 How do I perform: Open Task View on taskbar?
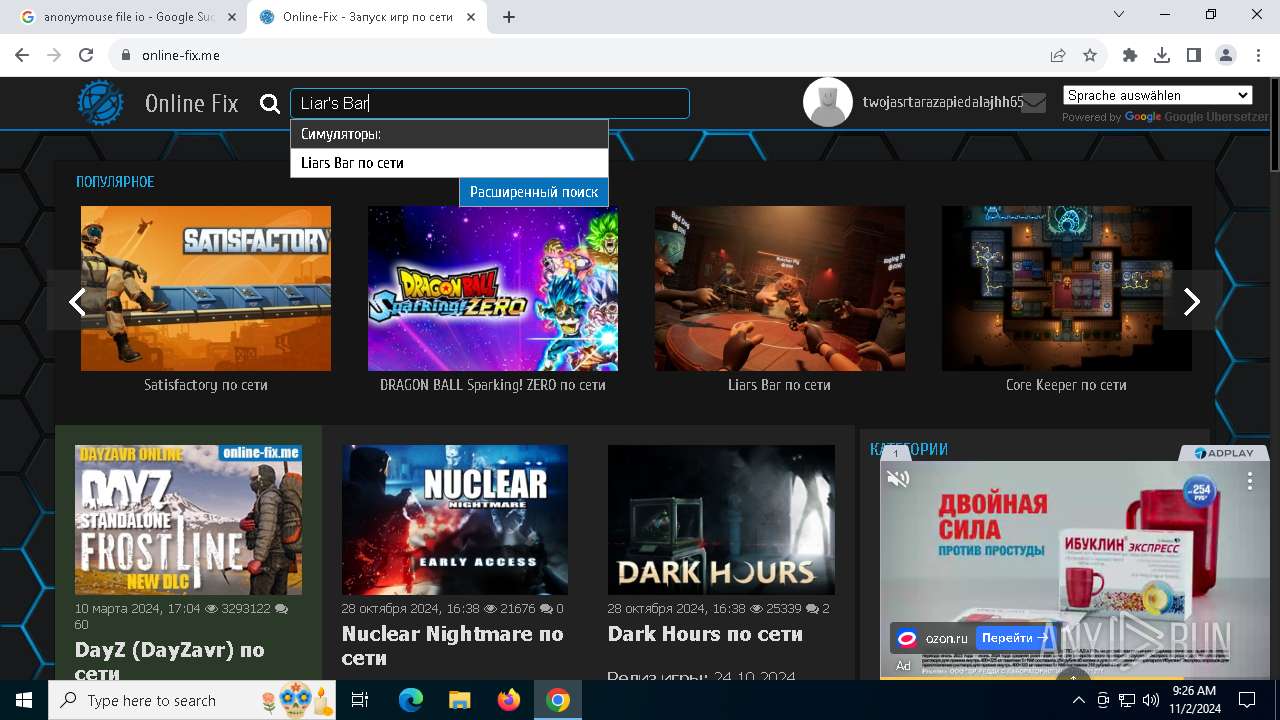(x=360, y=700)
